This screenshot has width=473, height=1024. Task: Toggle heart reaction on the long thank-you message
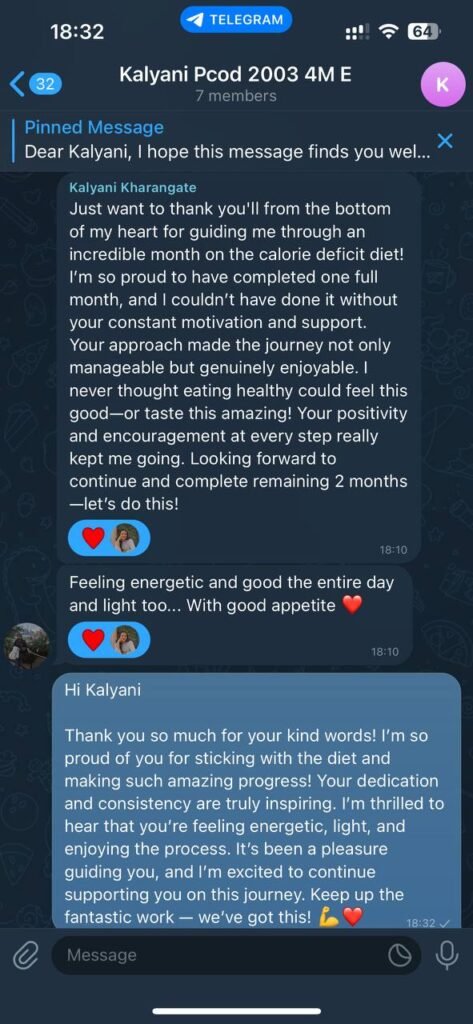coord(93,538)
